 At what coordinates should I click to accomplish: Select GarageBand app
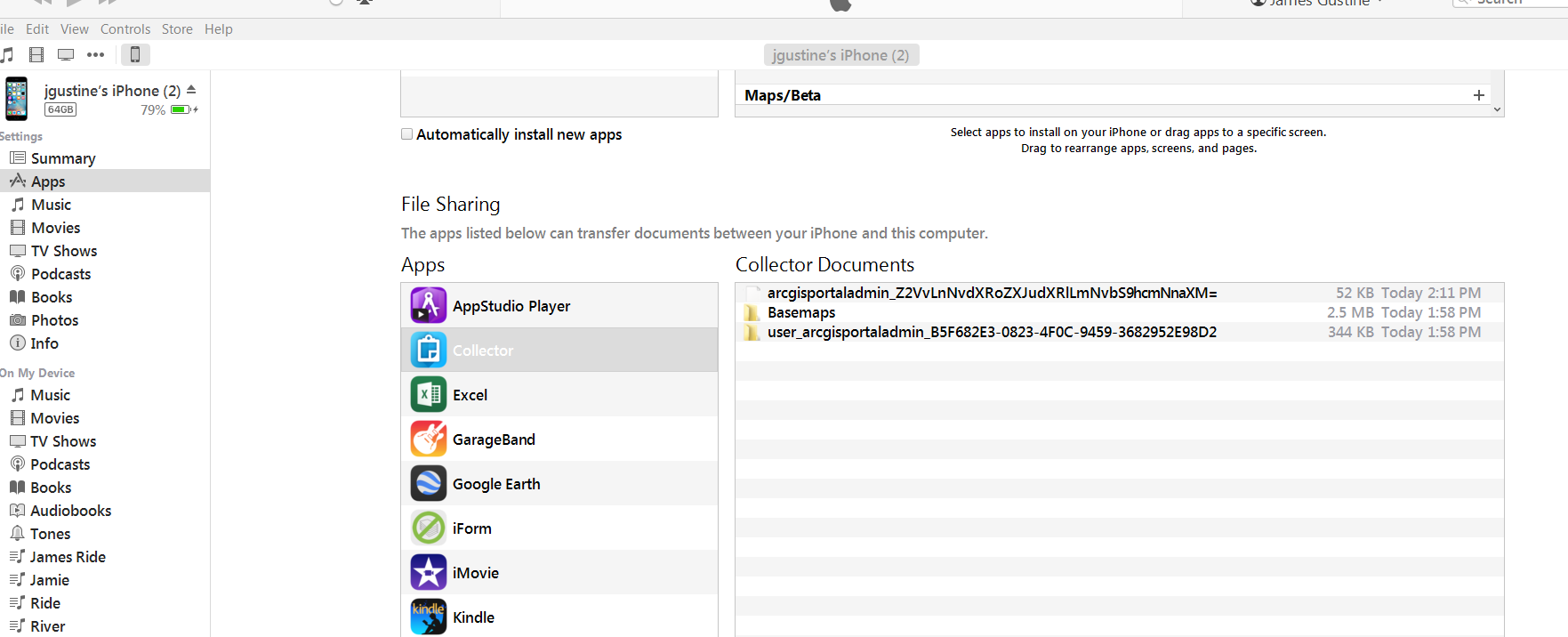pos(559,439)
